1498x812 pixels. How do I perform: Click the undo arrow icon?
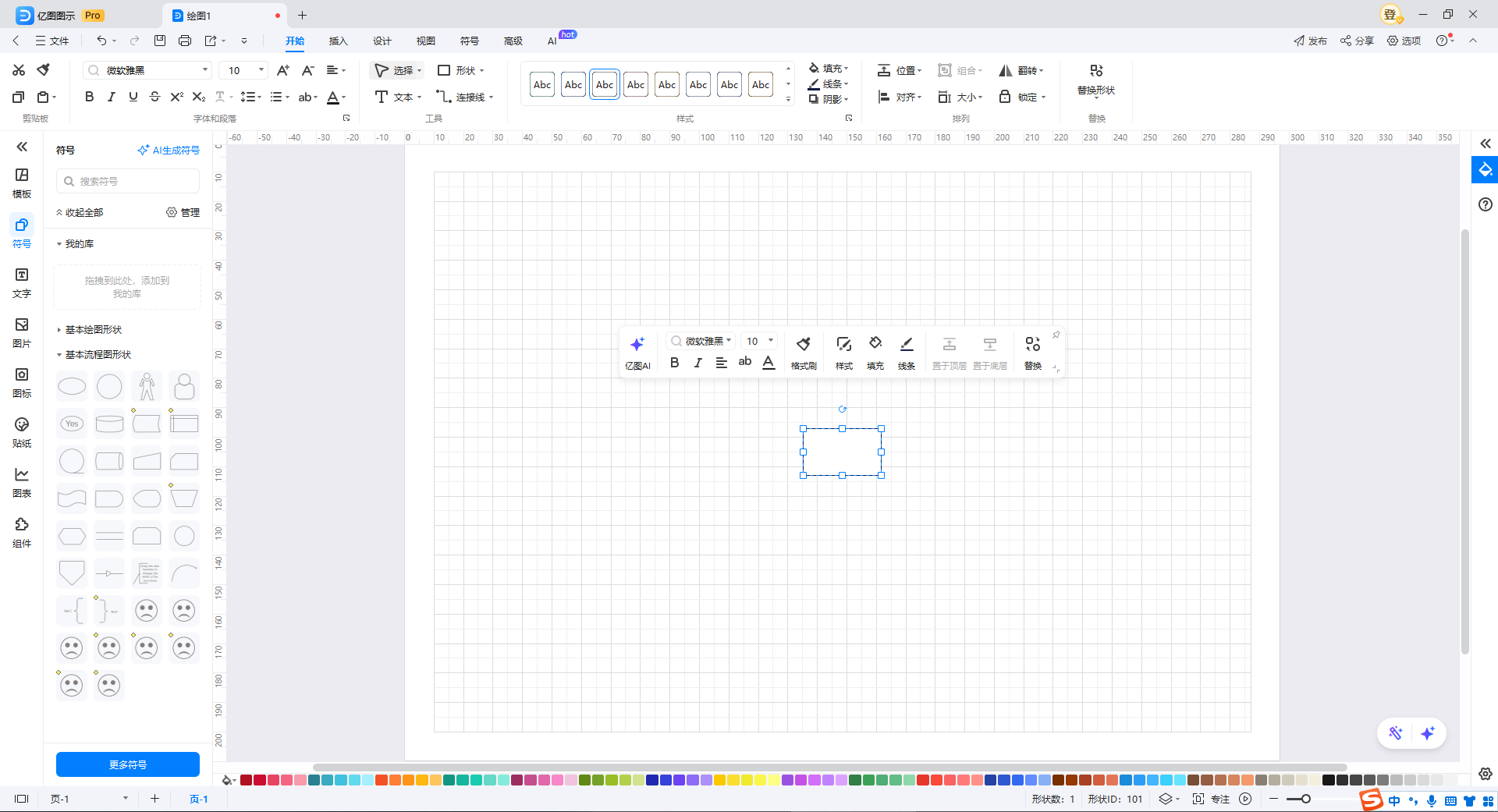pos(101,41)
